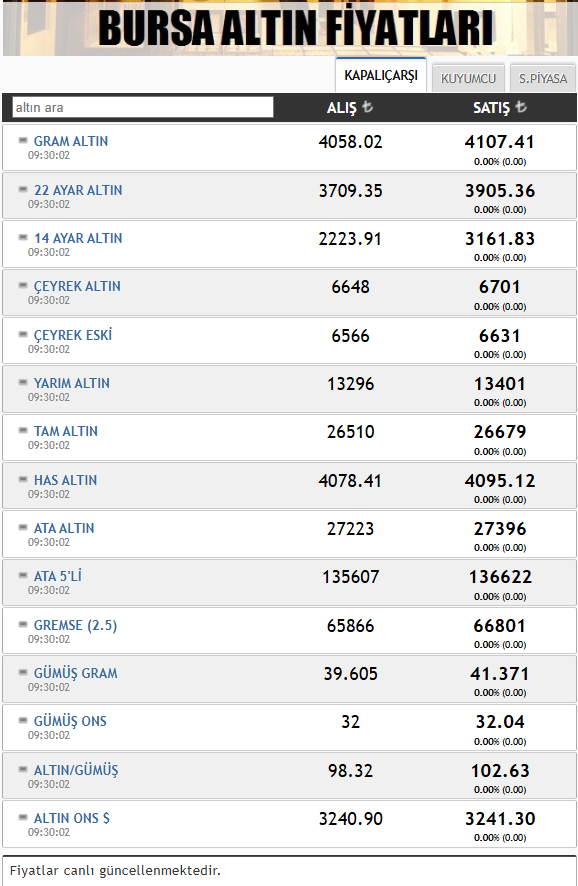Image resolution: width=578 pixels, height=886 pixels.
Task: Click the 14 AYAR ALTIN link
Action: tap(78, 238)
